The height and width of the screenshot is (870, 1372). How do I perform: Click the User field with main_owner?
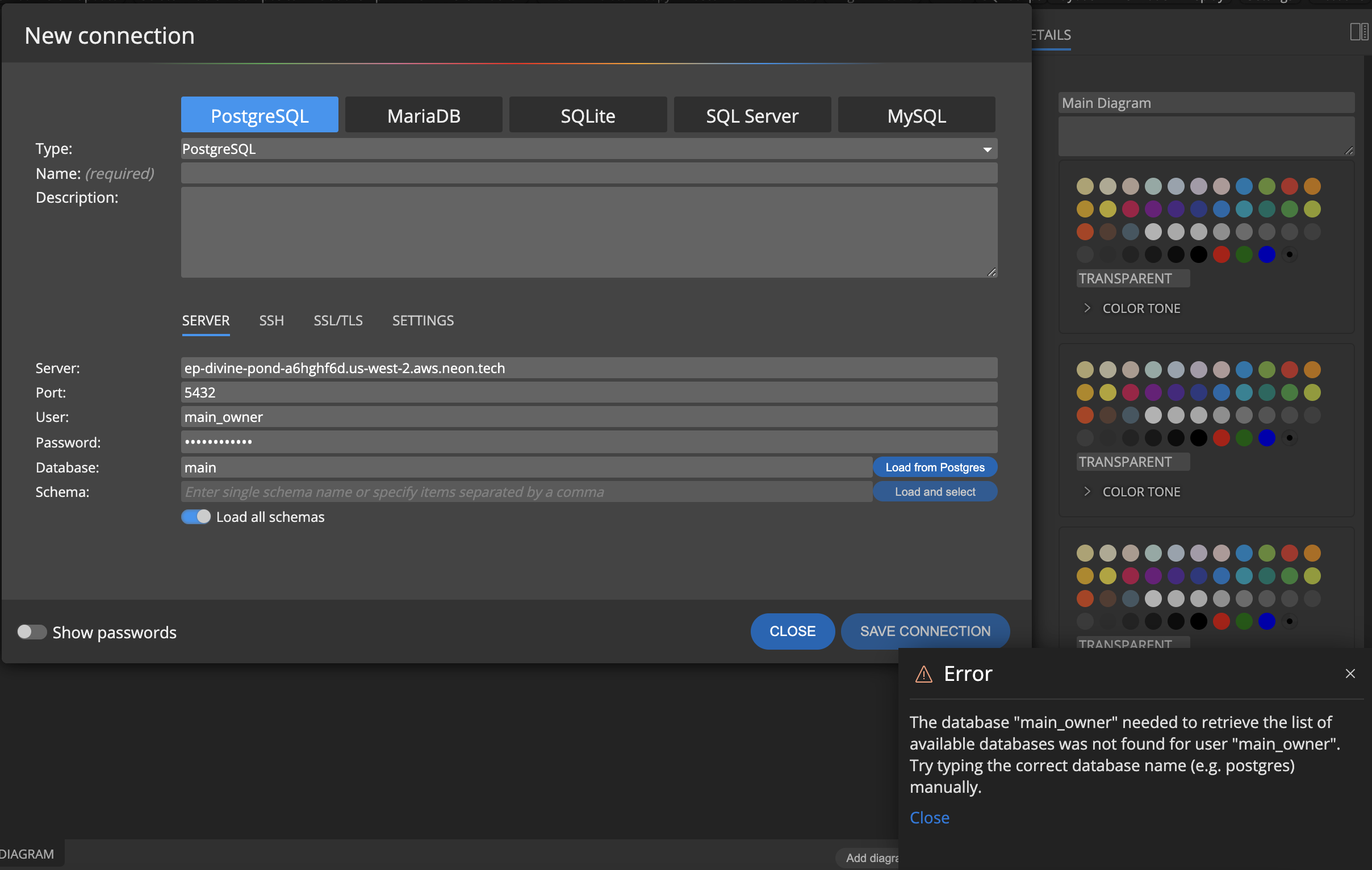point(588,416)
